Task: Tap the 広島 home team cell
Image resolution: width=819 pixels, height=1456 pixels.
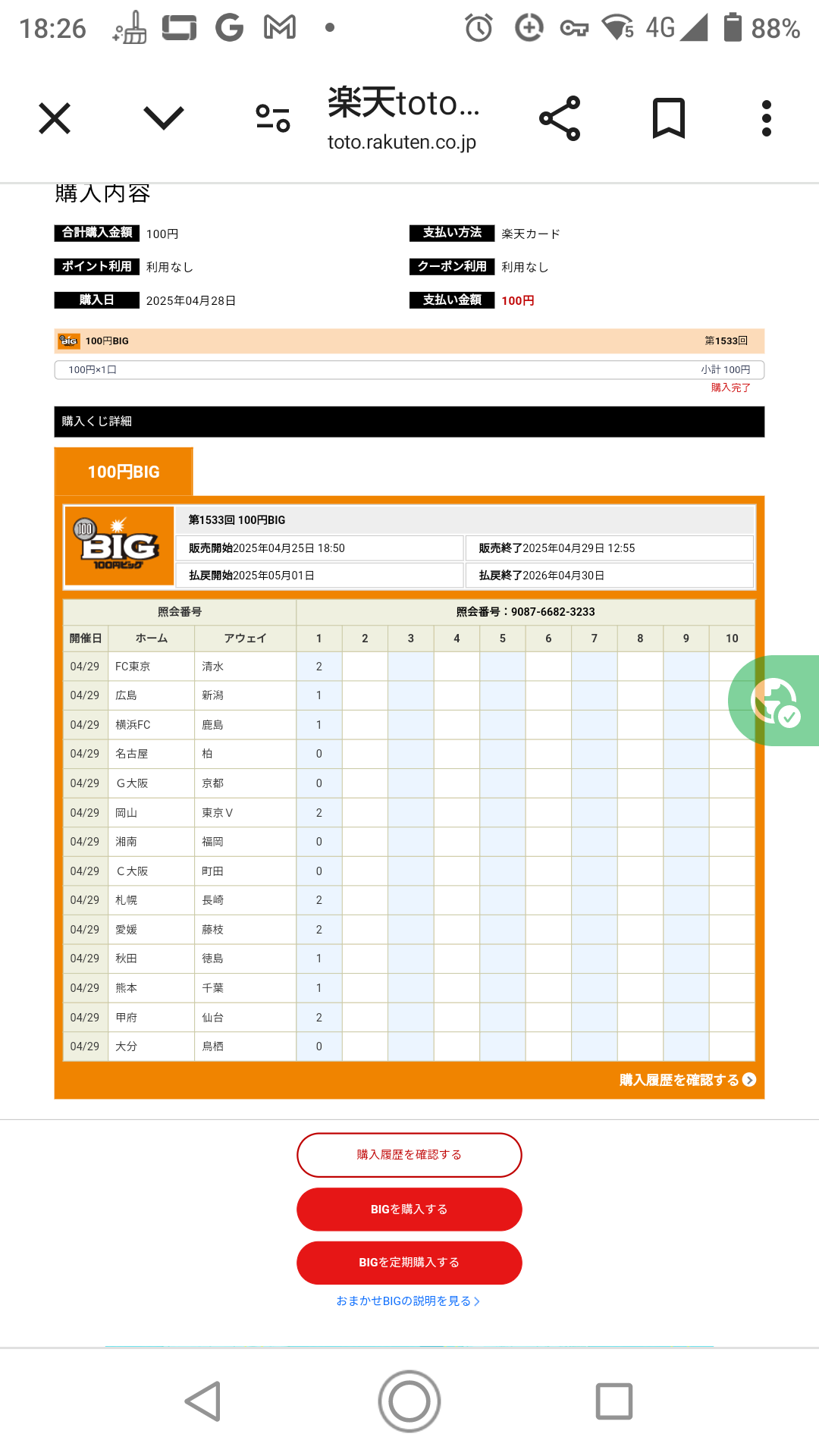Action: tap(151, 695)
